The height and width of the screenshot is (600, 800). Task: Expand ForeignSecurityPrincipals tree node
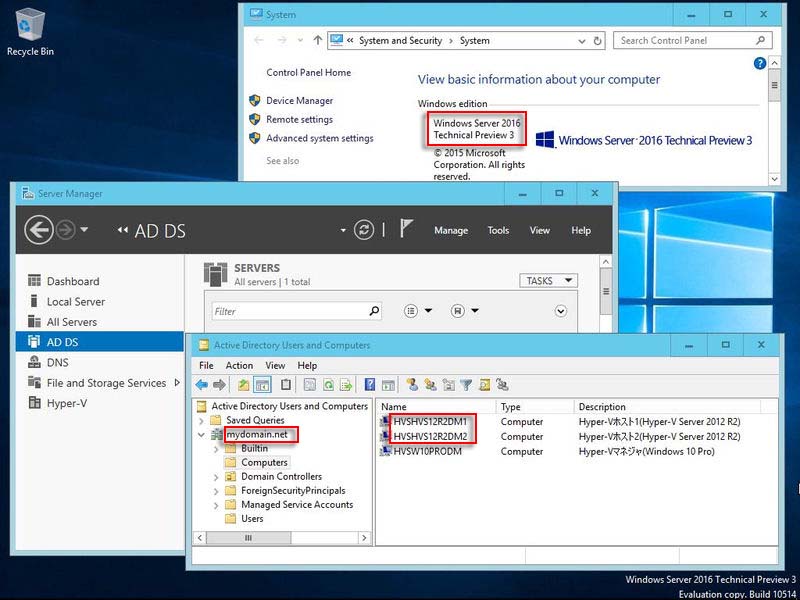pos(216,491)
